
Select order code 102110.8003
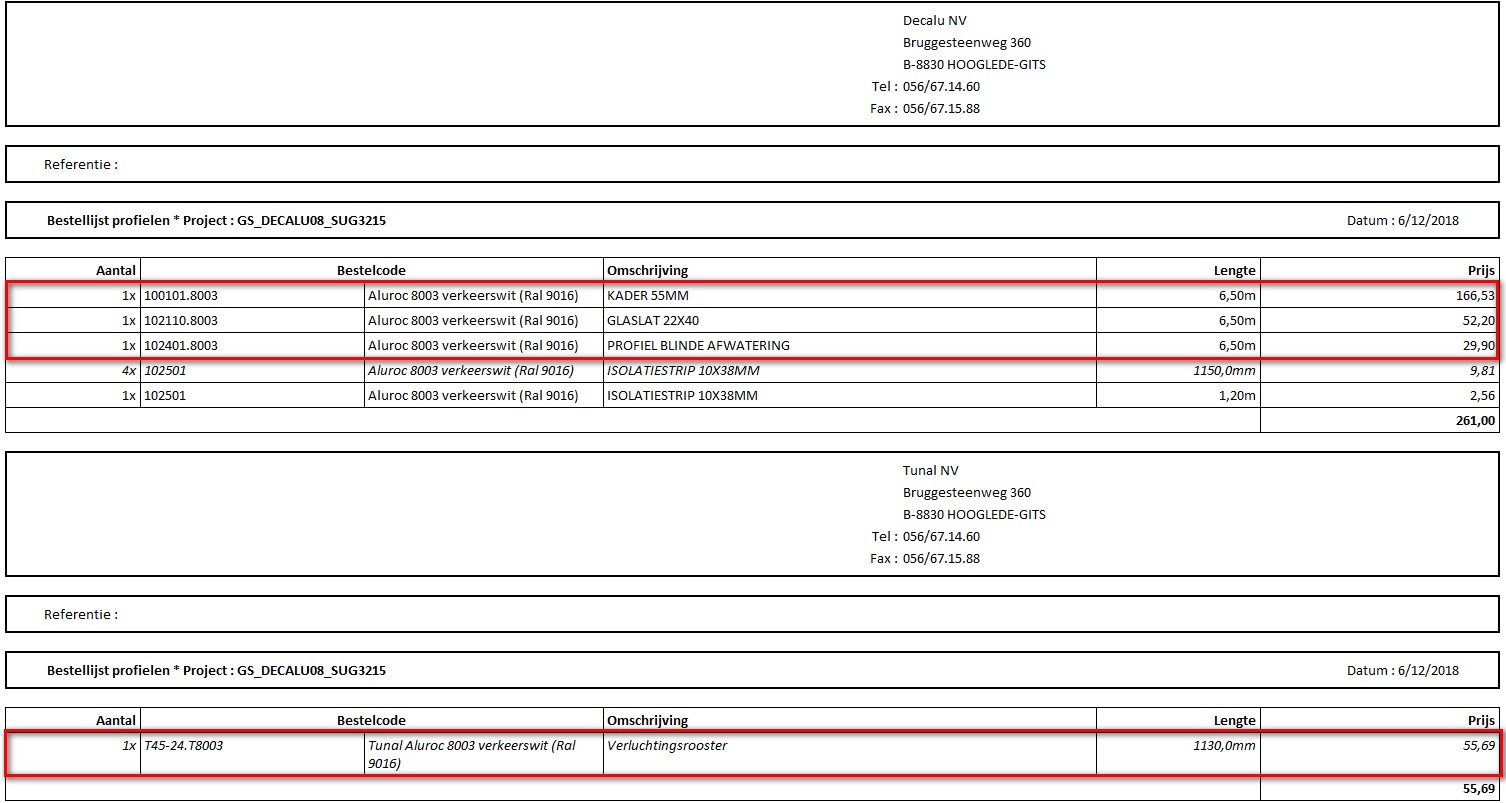pyautogui.click(x=181, y=321)
